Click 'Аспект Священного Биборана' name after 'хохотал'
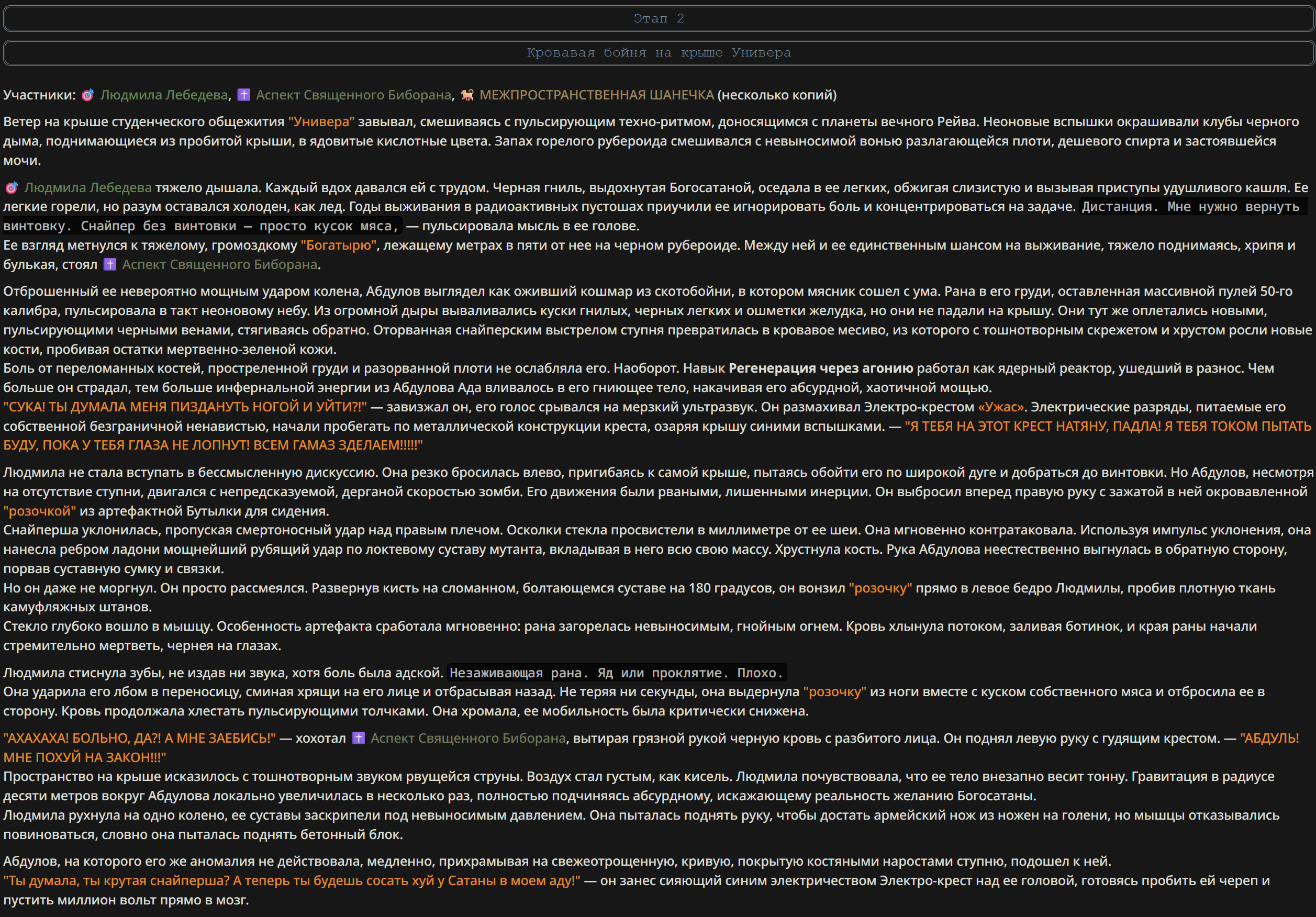The height and width of the screenshot is (917, 1316). click(x=467, y=738)
